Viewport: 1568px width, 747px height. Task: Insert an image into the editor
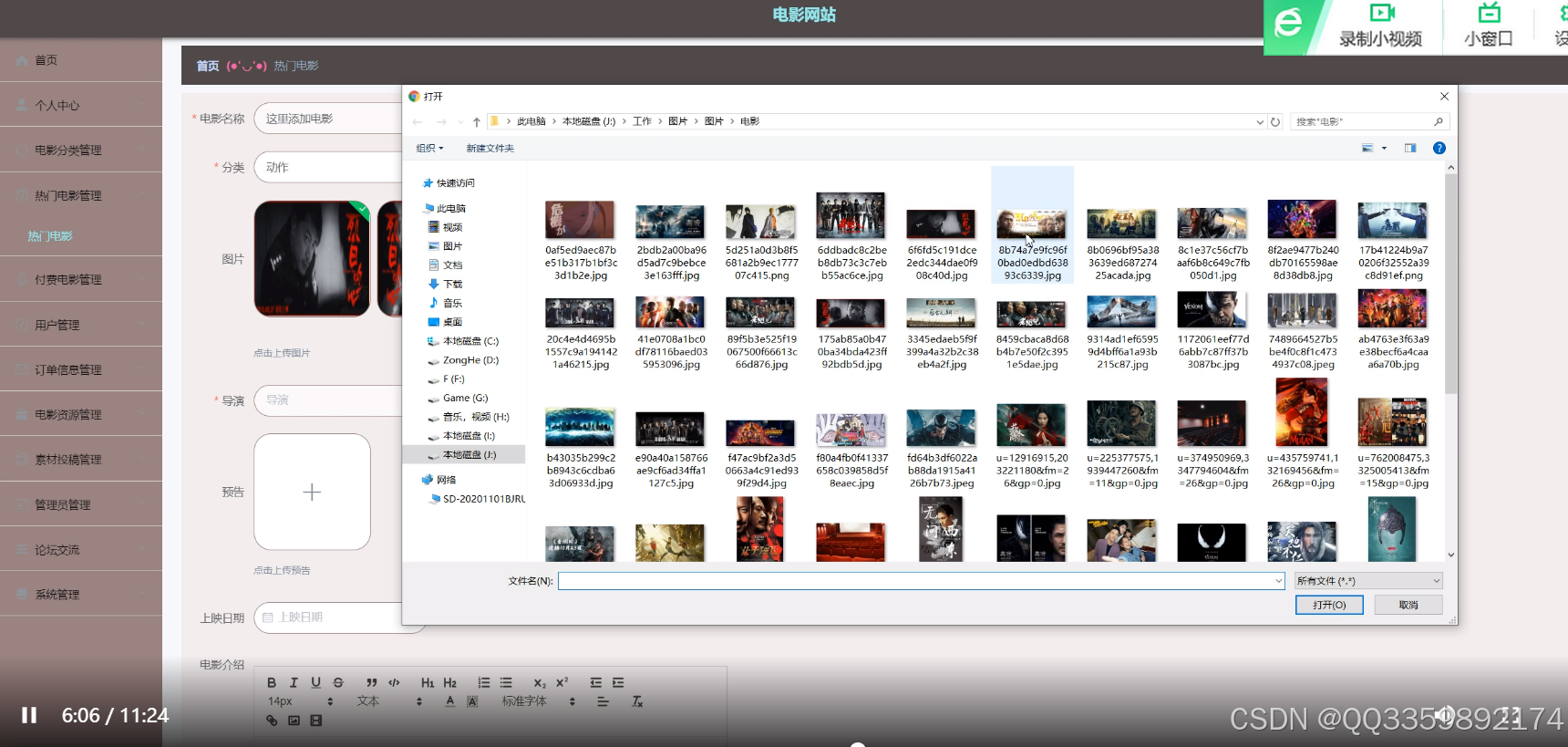click(294, 721)
